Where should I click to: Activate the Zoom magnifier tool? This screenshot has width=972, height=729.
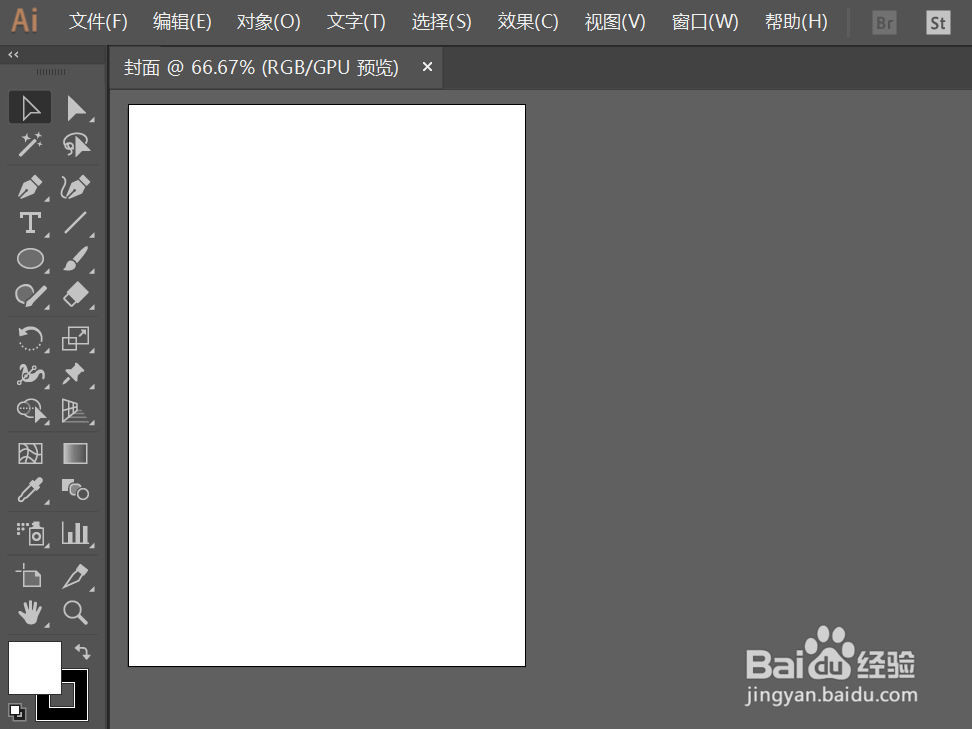tap(76, 612)
